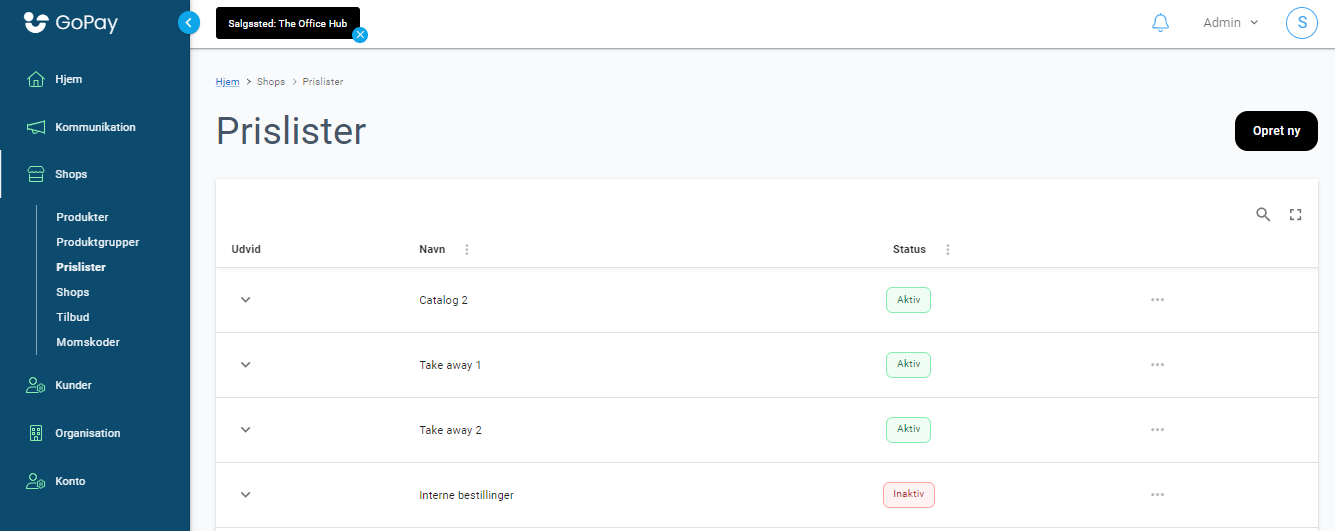Open more actions for Take away 2
Screen dimensions: 1335x531
(1157, 430)
